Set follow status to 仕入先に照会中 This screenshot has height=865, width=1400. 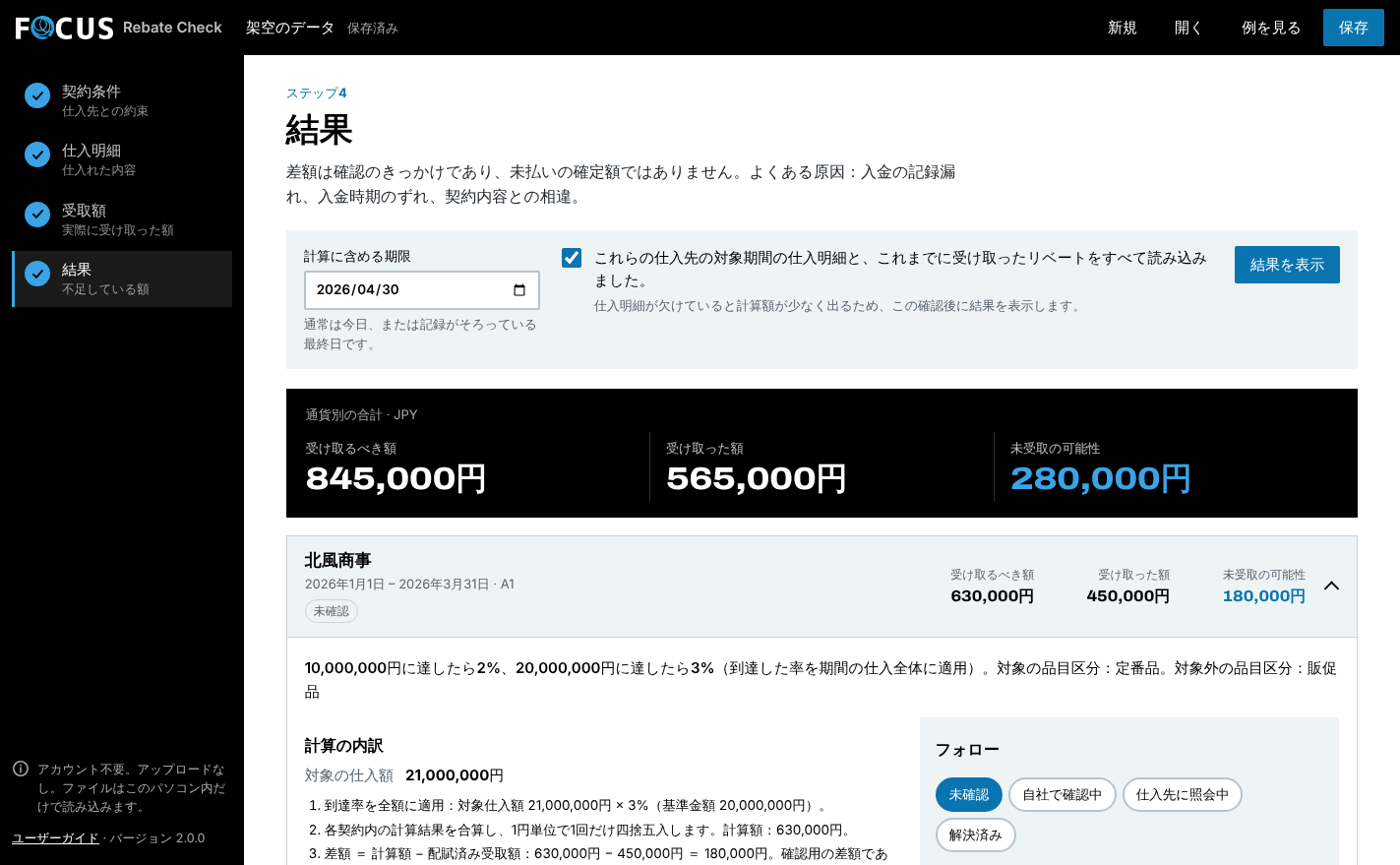[1183, 795]
